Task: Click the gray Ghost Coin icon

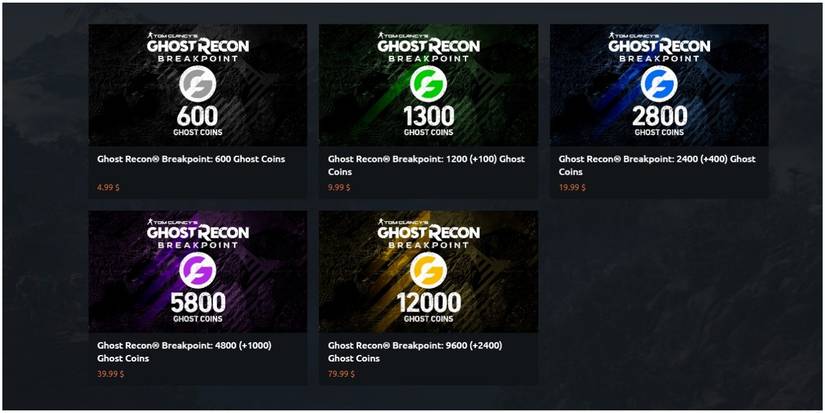Action: (197, 83)
